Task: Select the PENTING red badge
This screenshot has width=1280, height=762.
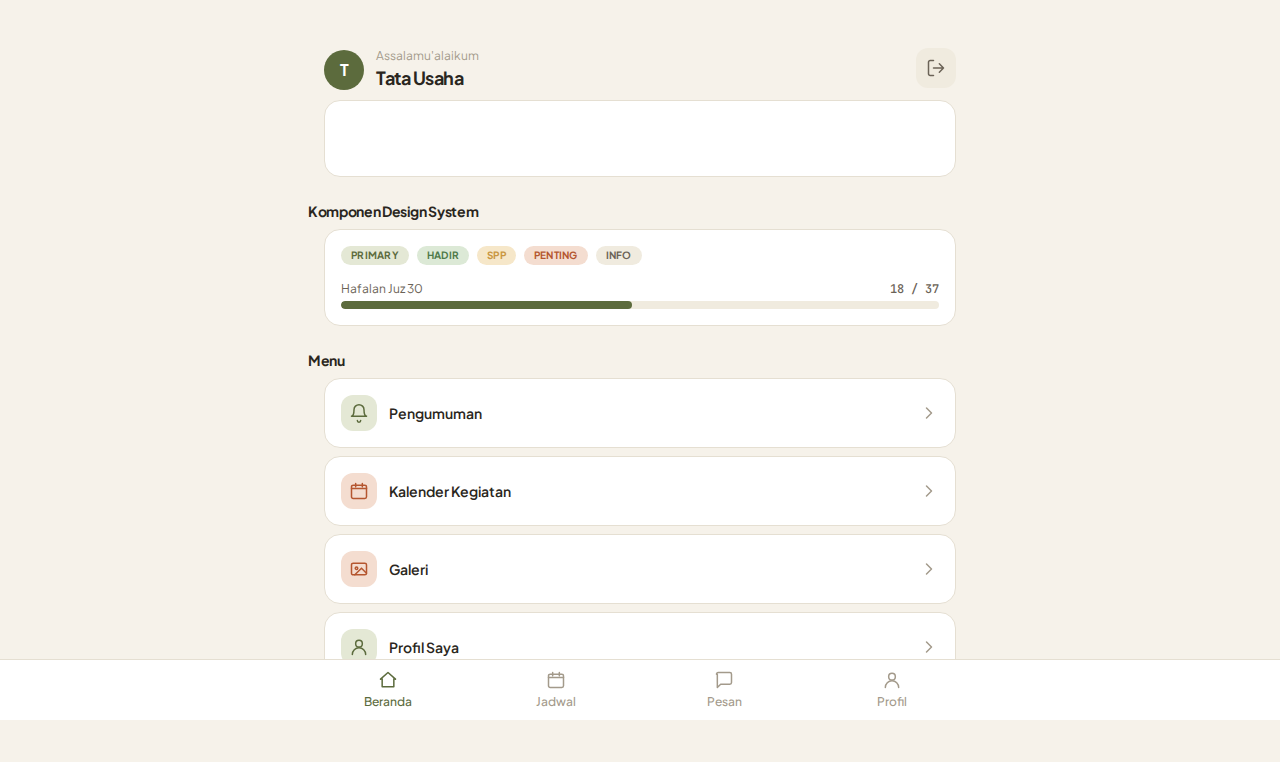Action: click(x=556, y=255)
